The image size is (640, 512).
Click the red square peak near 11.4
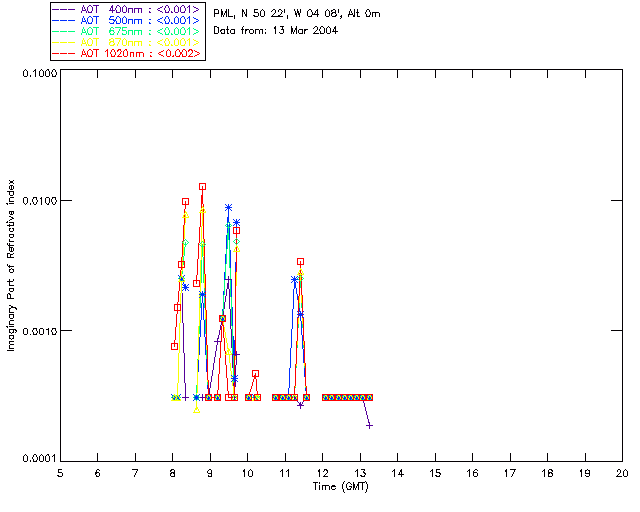coord(300,262)
